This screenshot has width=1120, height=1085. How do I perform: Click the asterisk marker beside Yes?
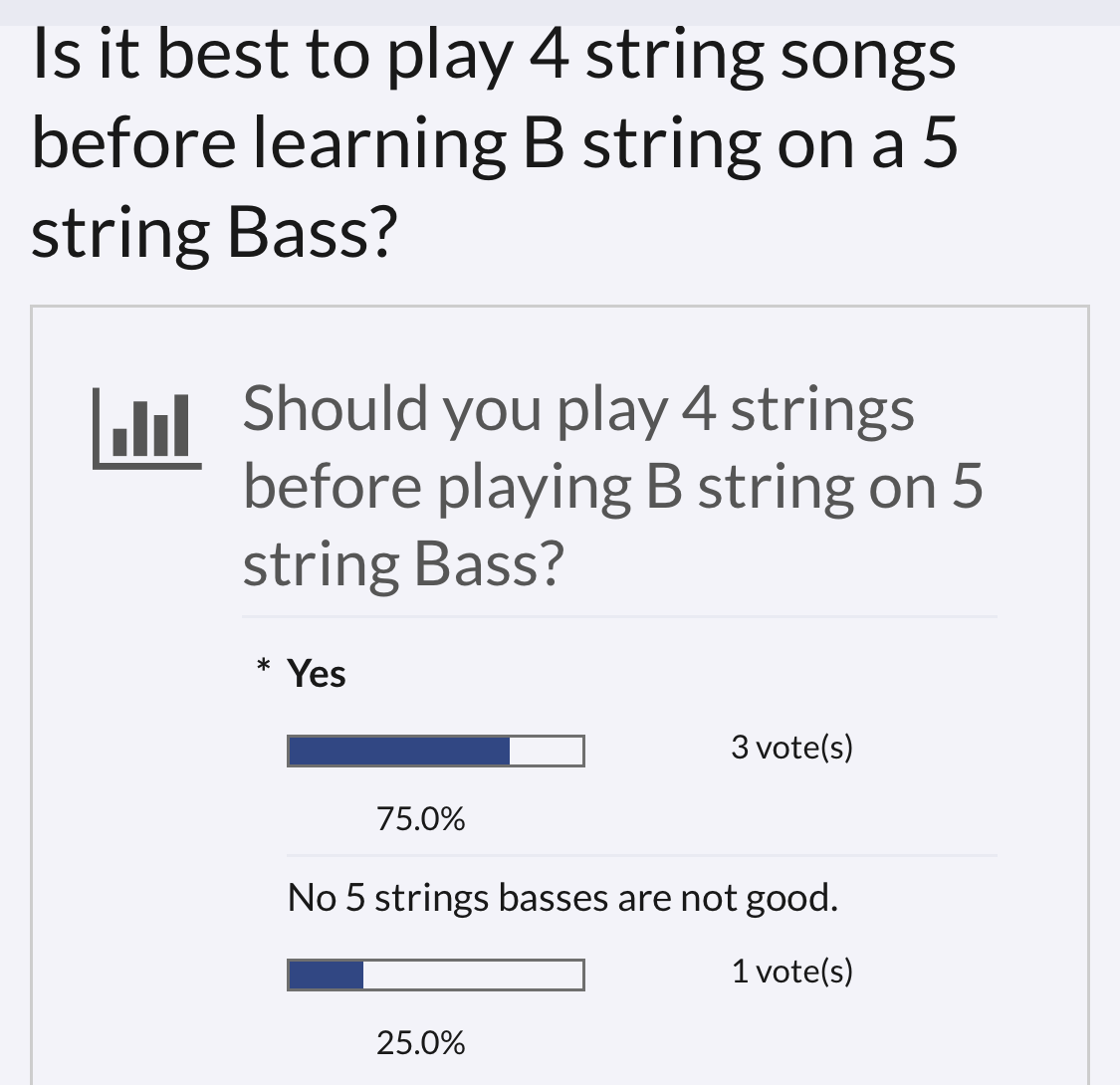(264, 666)
